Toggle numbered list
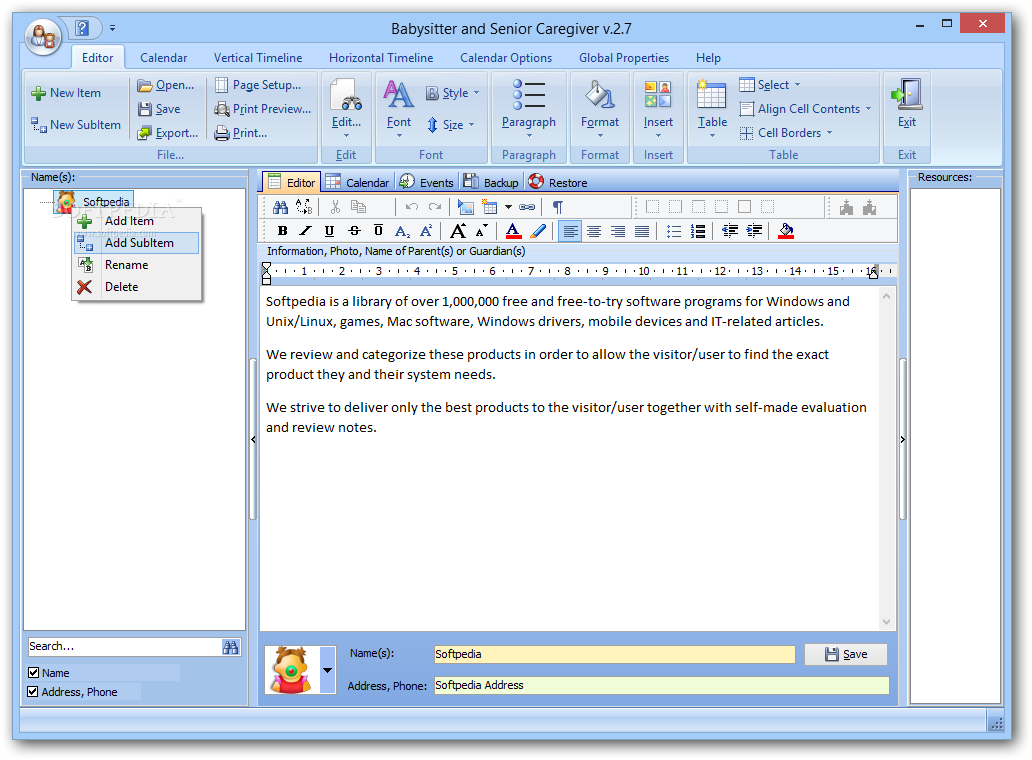The image size is (1032, 760). [x=698, y=231]
